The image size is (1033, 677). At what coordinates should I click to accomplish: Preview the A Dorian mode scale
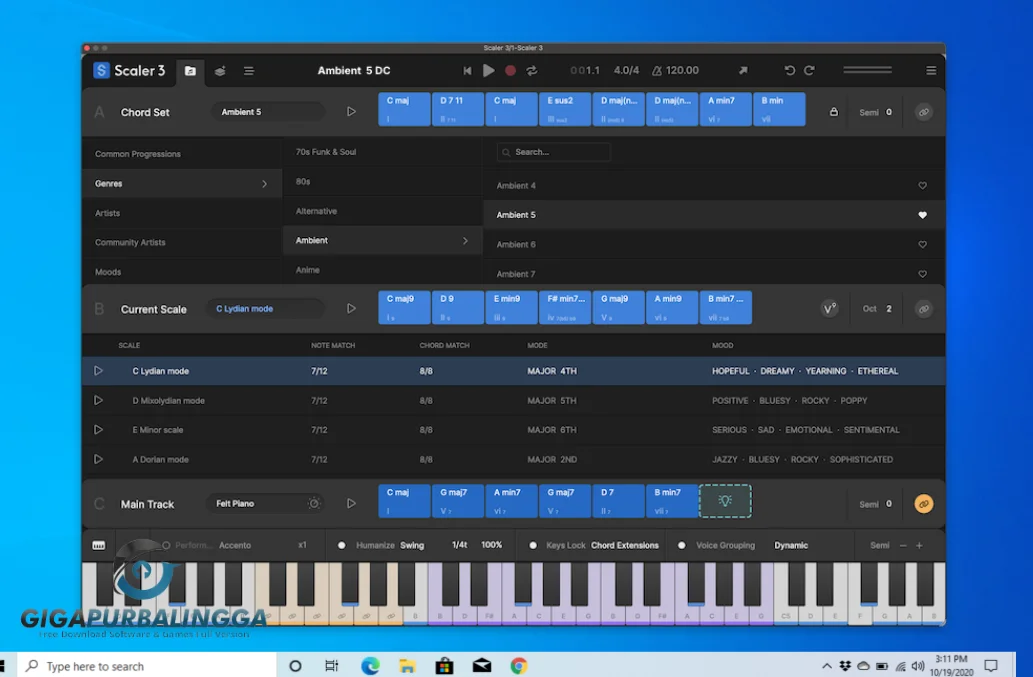click(x=98, y=459)
